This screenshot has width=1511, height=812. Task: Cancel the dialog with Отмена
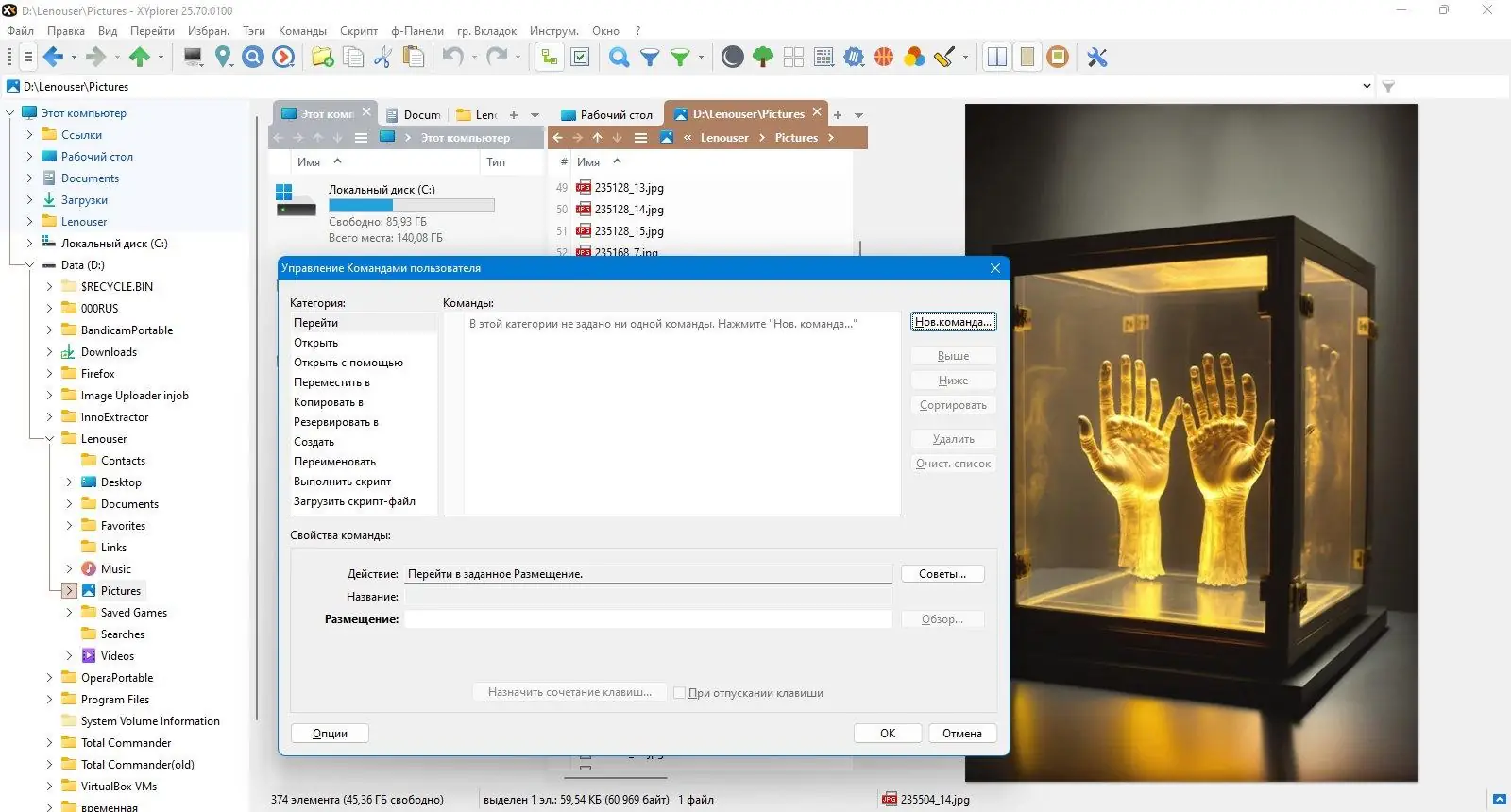click(962, 734)
